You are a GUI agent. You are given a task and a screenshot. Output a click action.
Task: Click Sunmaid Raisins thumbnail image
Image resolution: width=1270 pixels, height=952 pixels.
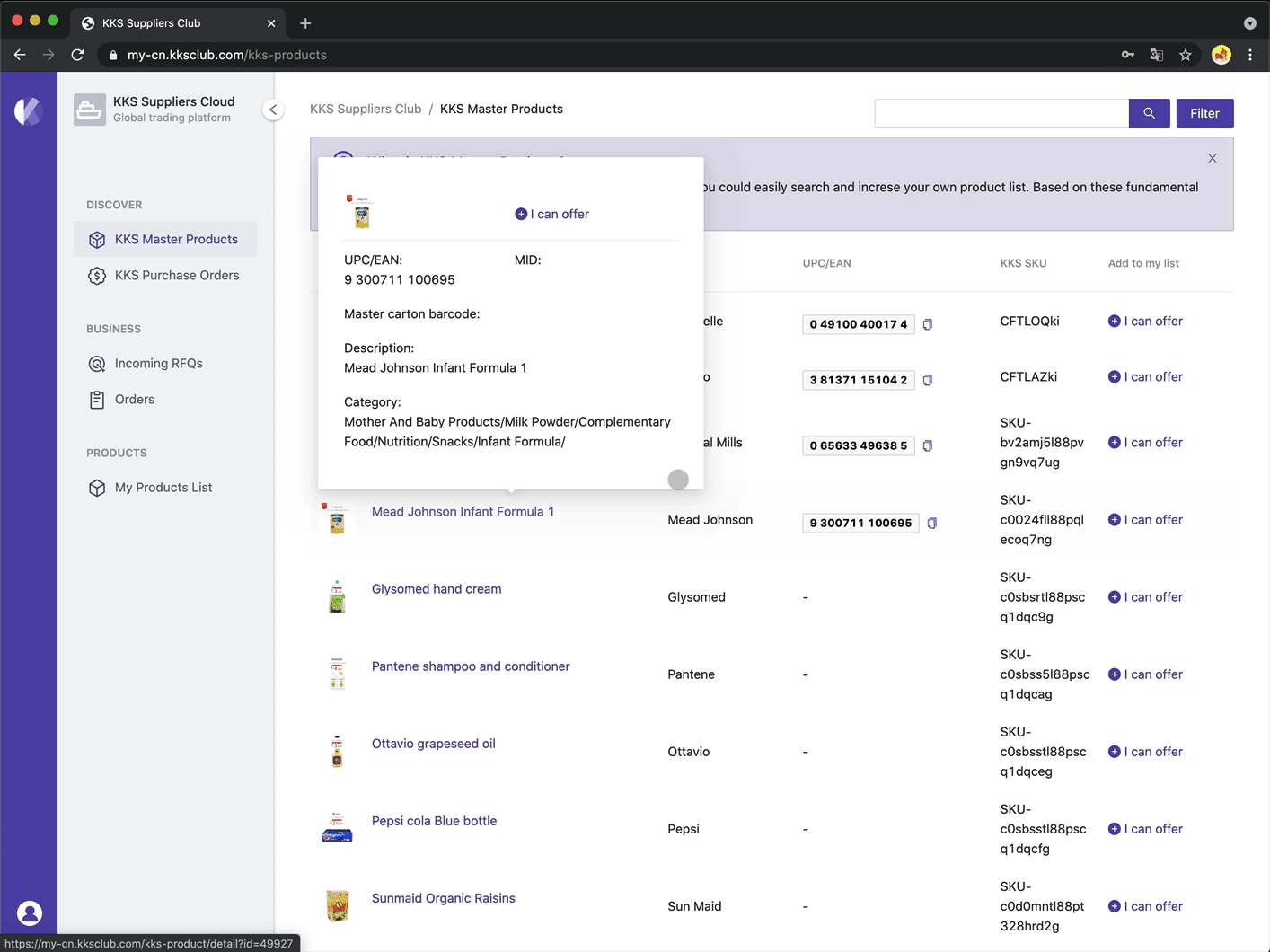pyautogui.click(x=337, y=905)
